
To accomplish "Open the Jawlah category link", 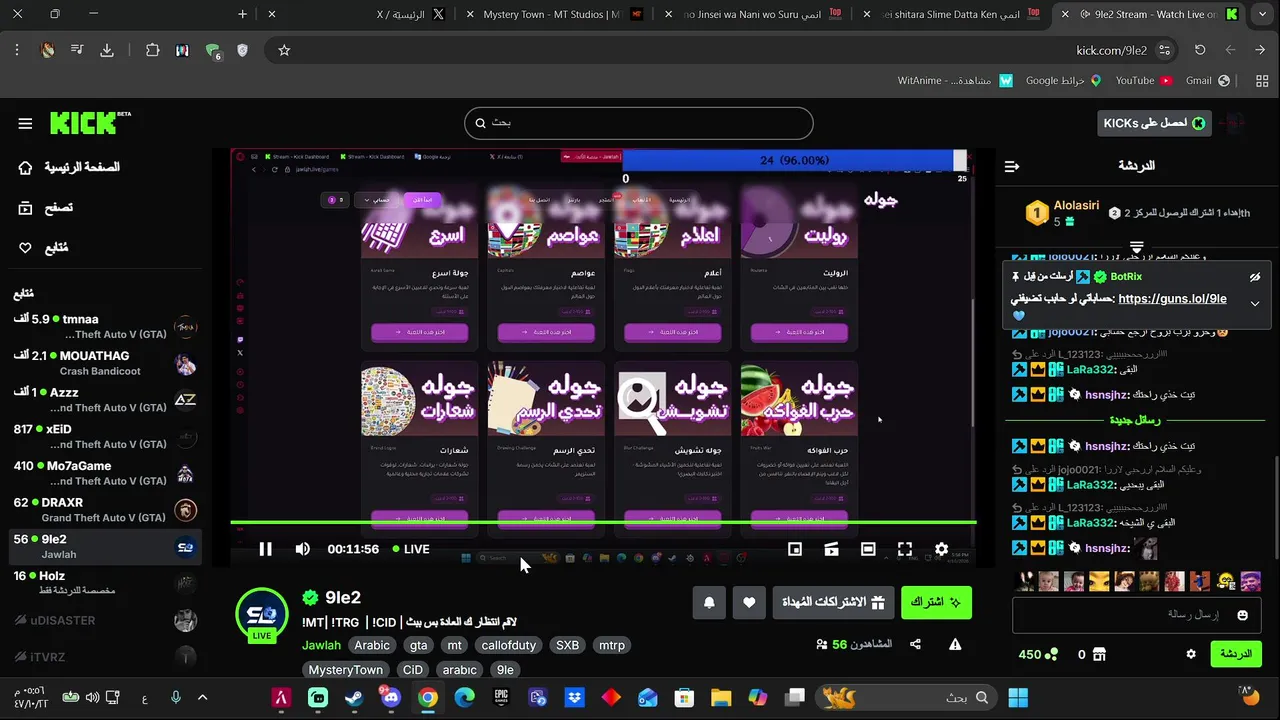I will [322, 645].
